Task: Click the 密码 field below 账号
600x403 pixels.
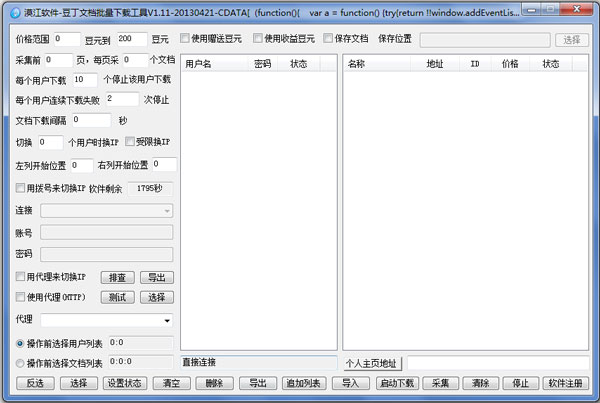Action: (x=106, y=254)
